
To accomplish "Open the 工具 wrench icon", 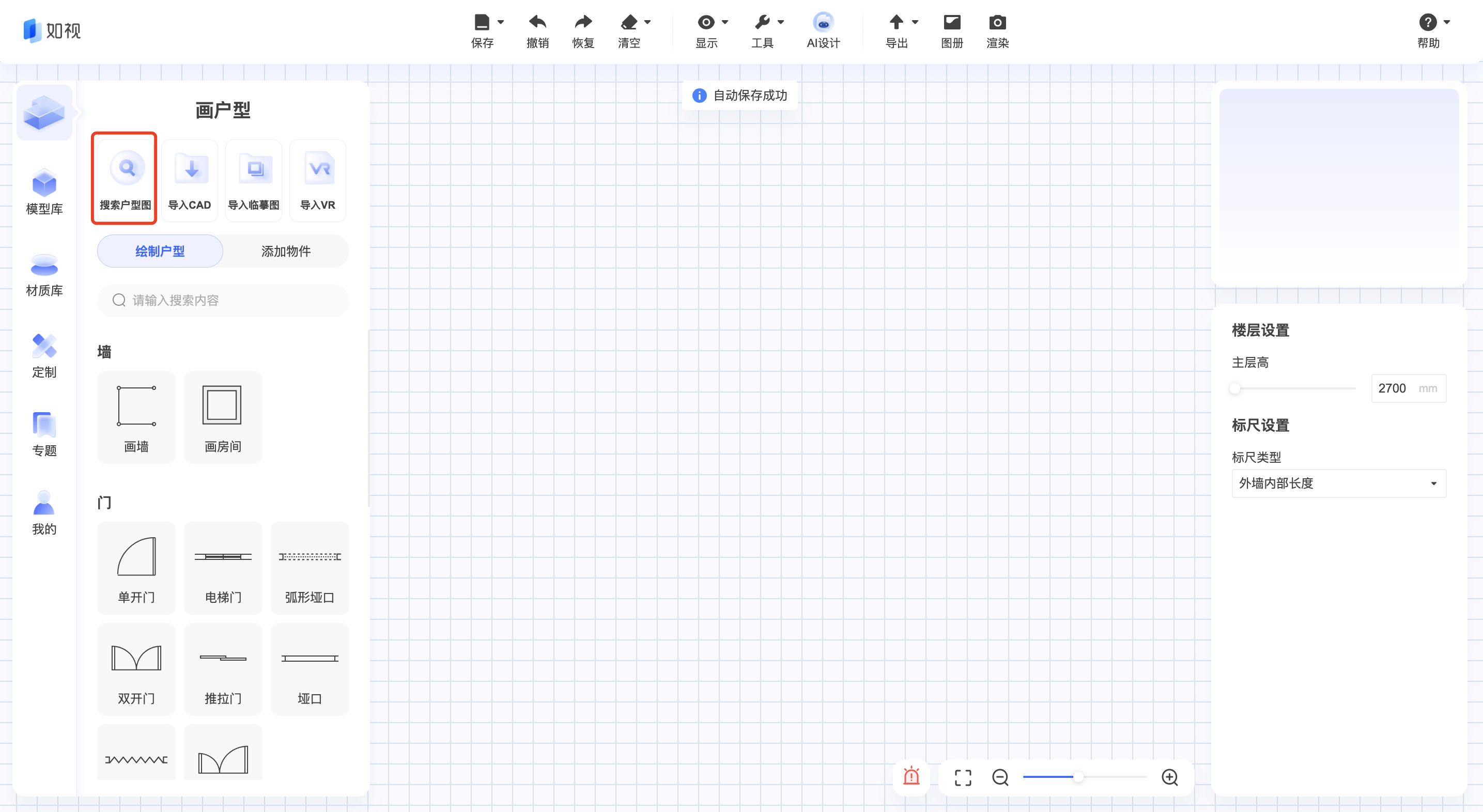I will tap(762, 22).
